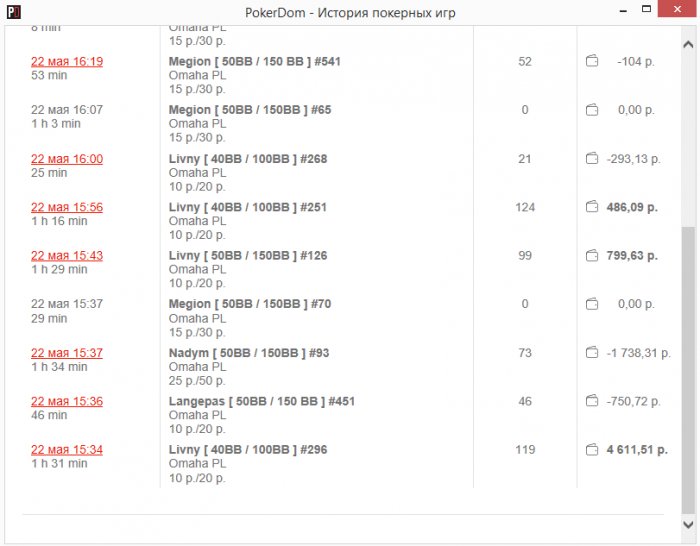The width and height of the screenshot is (700, 546).
Task: Click hands count 73
Action: click(525, 353)
